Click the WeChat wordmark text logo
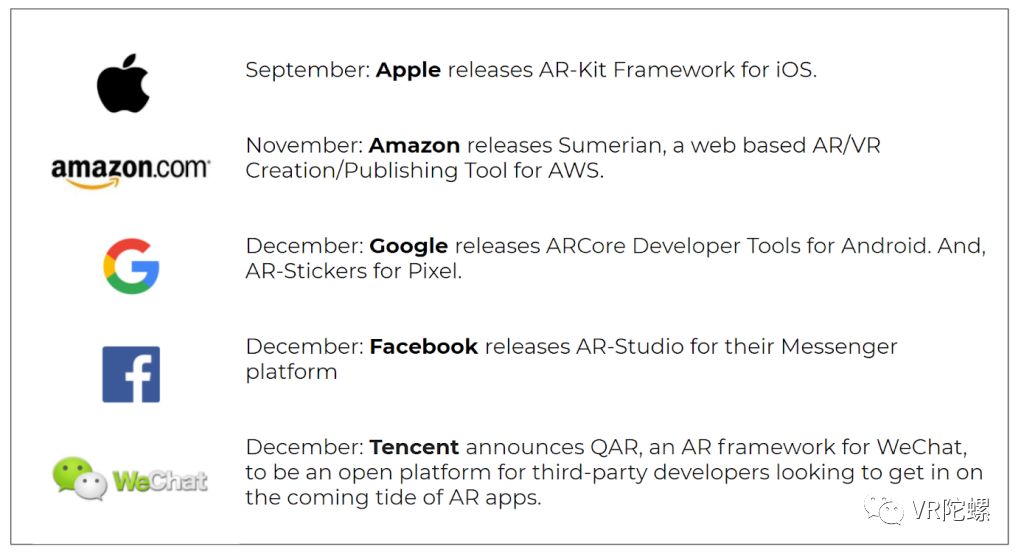 [x=160, y=481]
